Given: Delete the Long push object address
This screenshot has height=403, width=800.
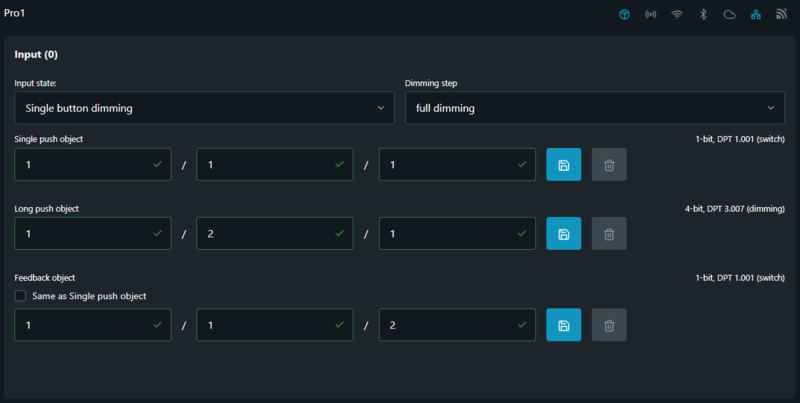Looking at the screenshot, I should pyautogui.click(x=609, y=234).
